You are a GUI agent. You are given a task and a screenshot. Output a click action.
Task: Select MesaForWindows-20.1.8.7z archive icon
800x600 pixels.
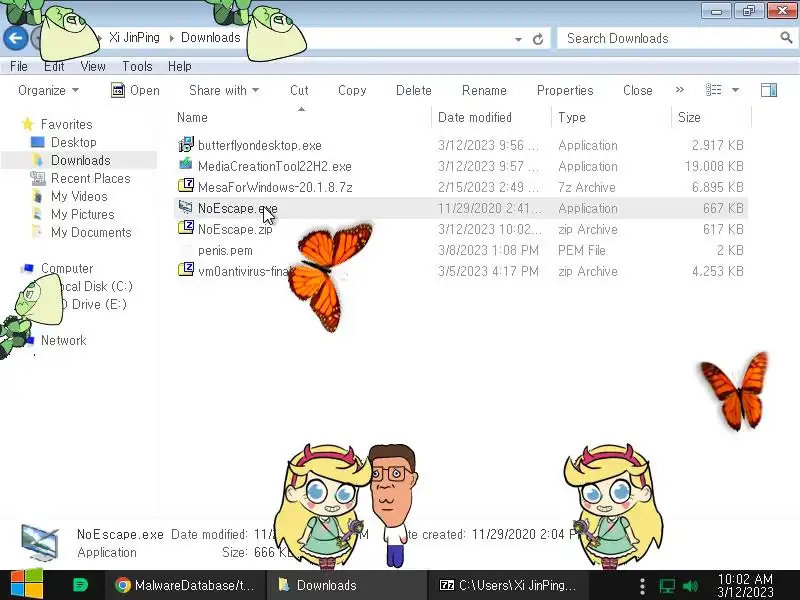186,185
